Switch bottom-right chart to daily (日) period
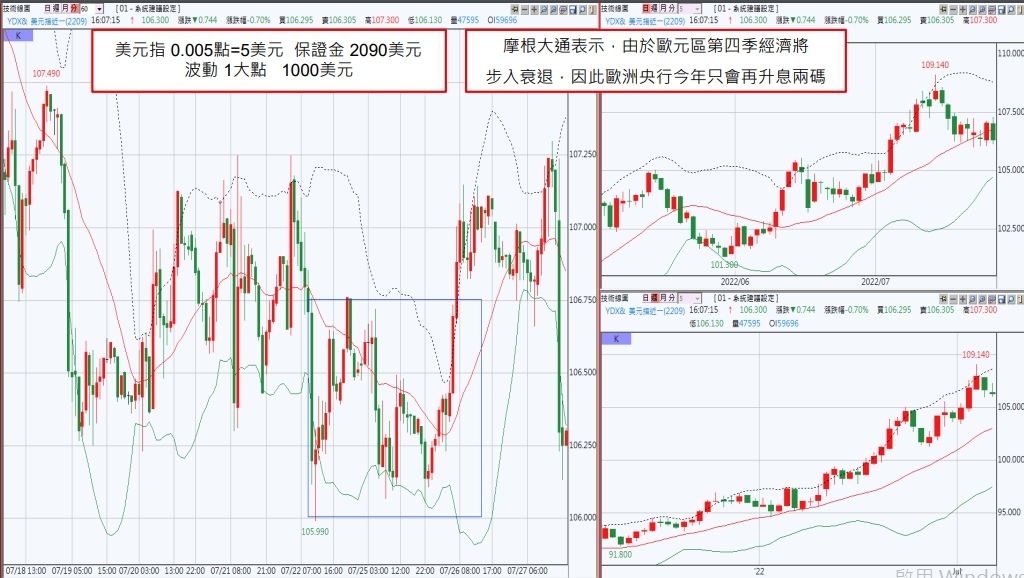This screenshot has width=1024, height=578. point(645,298)
